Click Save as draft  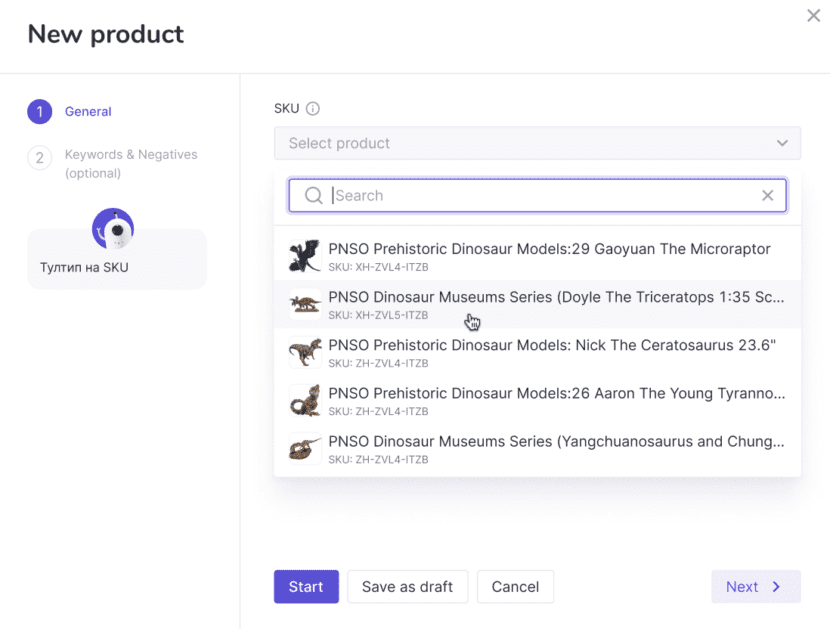click(x=408, y=587)
